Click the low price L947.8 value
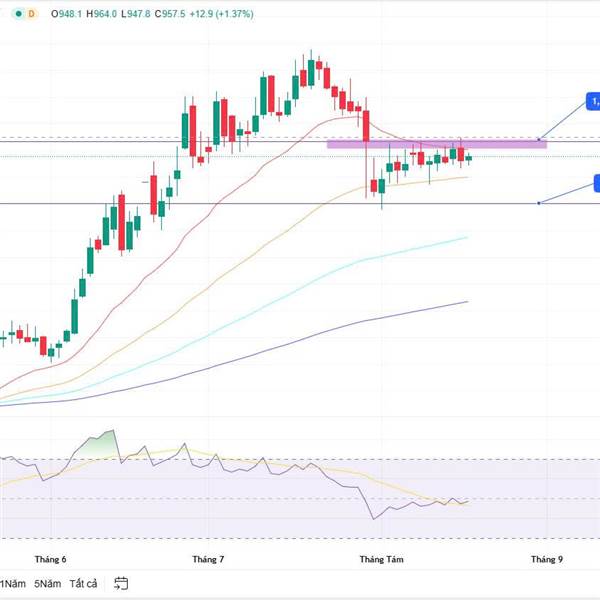The height and width of the screenshot is (600, 600). (135, 14)
